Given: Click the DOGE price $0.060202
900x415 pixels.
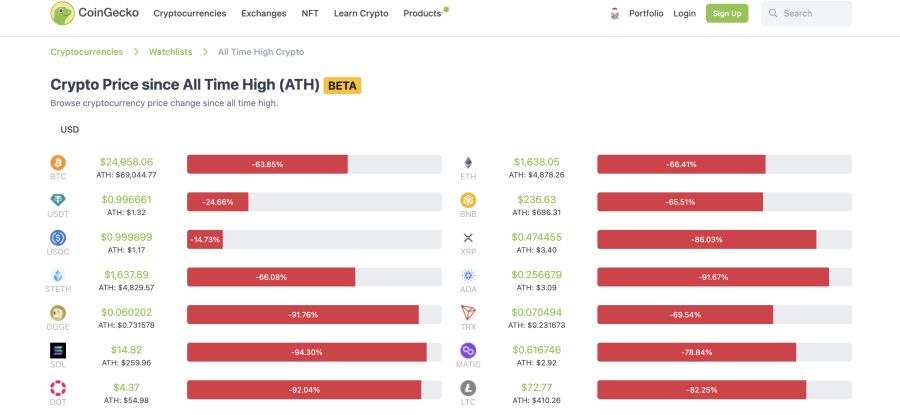Looking at the screenshot, I should coord(127,312).
